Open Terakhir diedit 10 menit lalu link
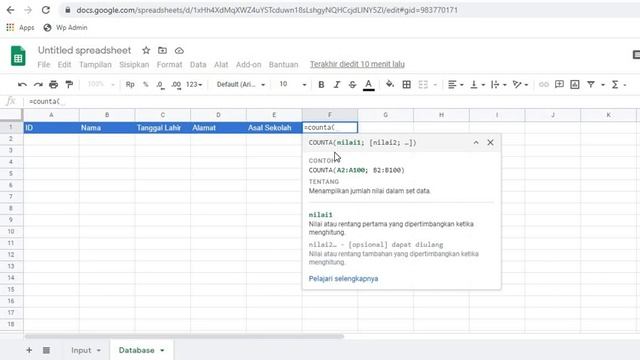 click(357, 64)
